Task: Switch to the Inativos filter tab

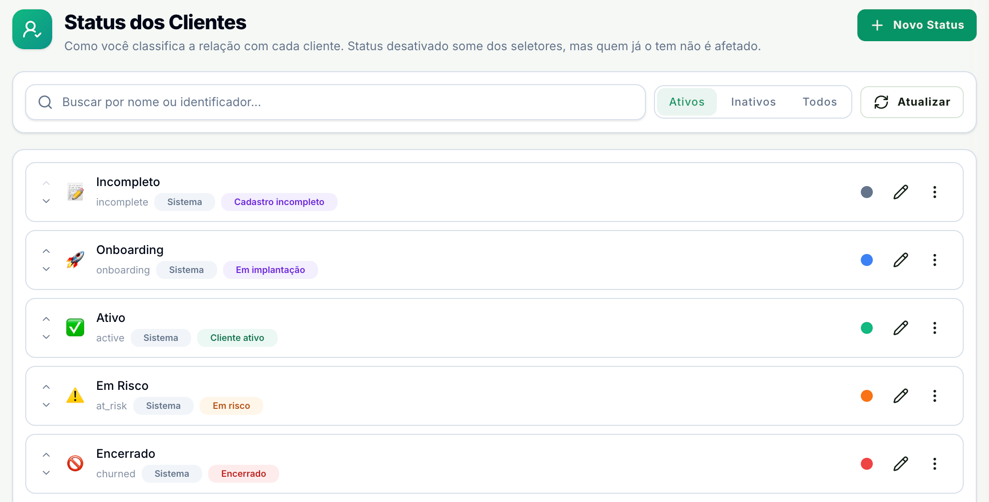Action: coord(753,102)
